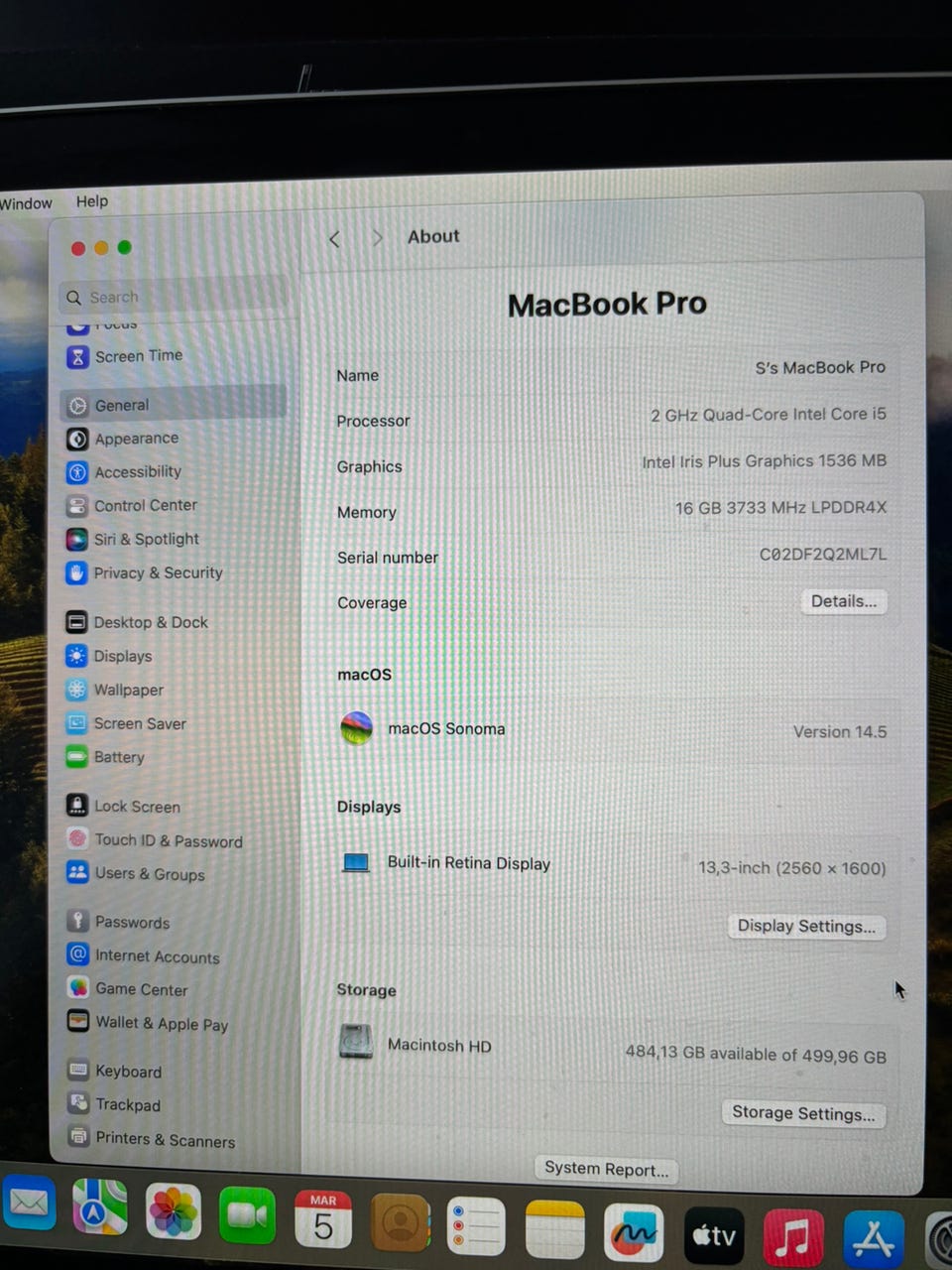Open Internet Accounts settings

(x=144, y=956)
